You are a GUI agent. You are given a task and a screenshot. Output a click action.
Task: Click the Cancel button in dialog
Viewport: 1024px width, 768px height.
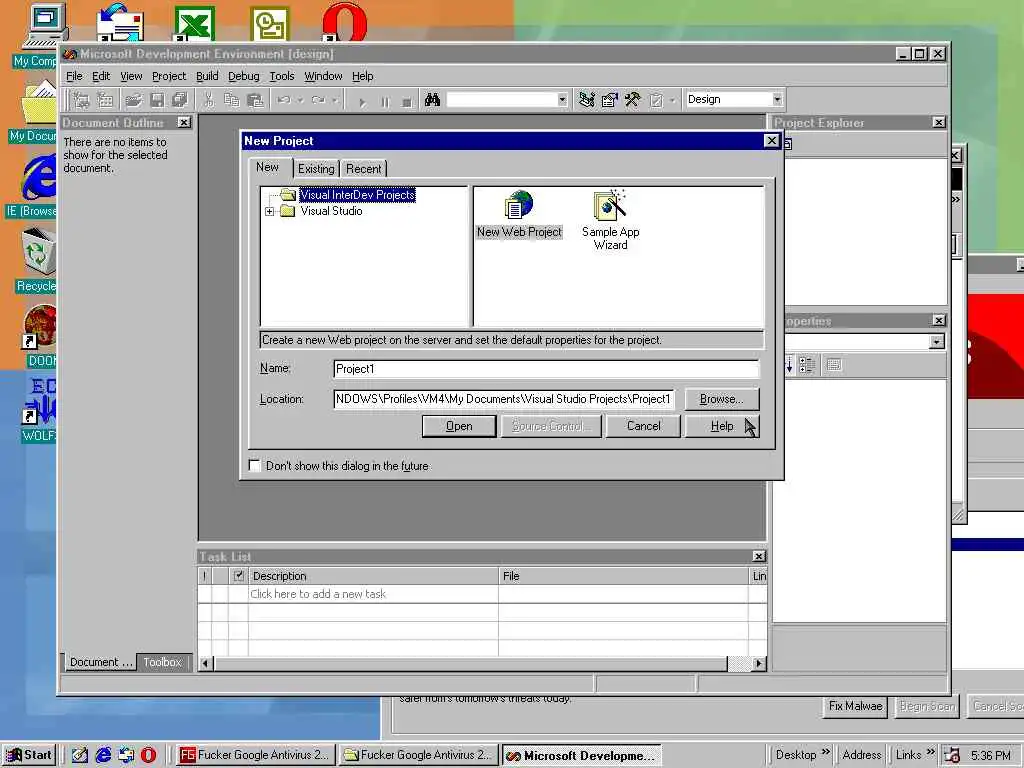pos(643,426)
